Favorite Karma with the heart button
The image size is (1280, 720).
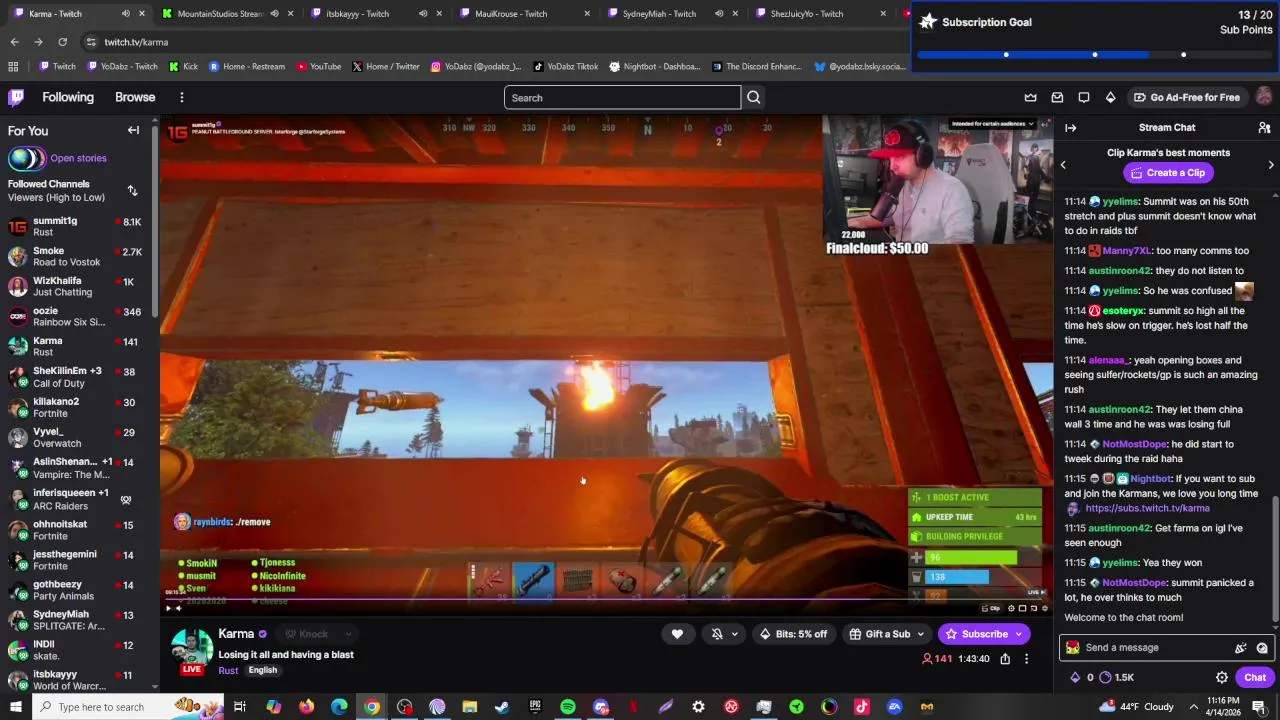677,634
